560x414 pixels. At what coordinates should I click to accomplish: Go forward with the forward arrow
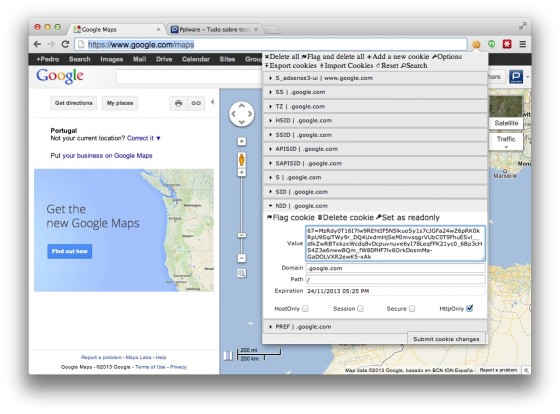coord(51,44)
